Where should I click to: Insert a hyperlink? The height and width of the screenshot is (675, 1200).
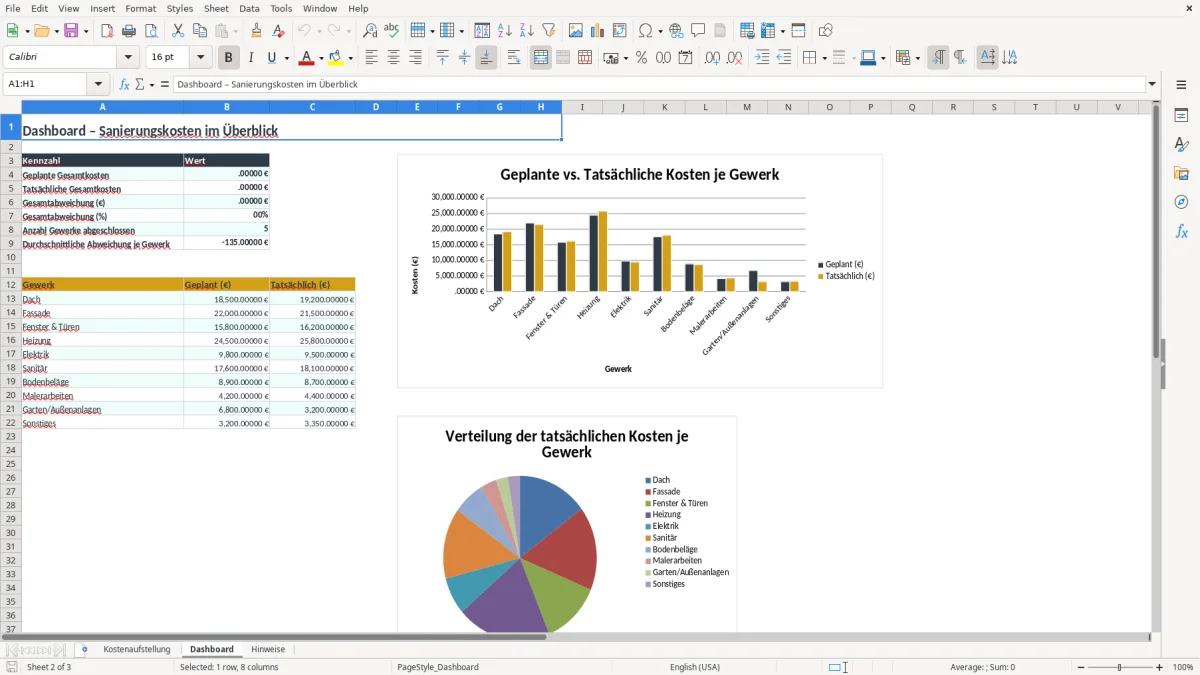(x=677, y=31)
